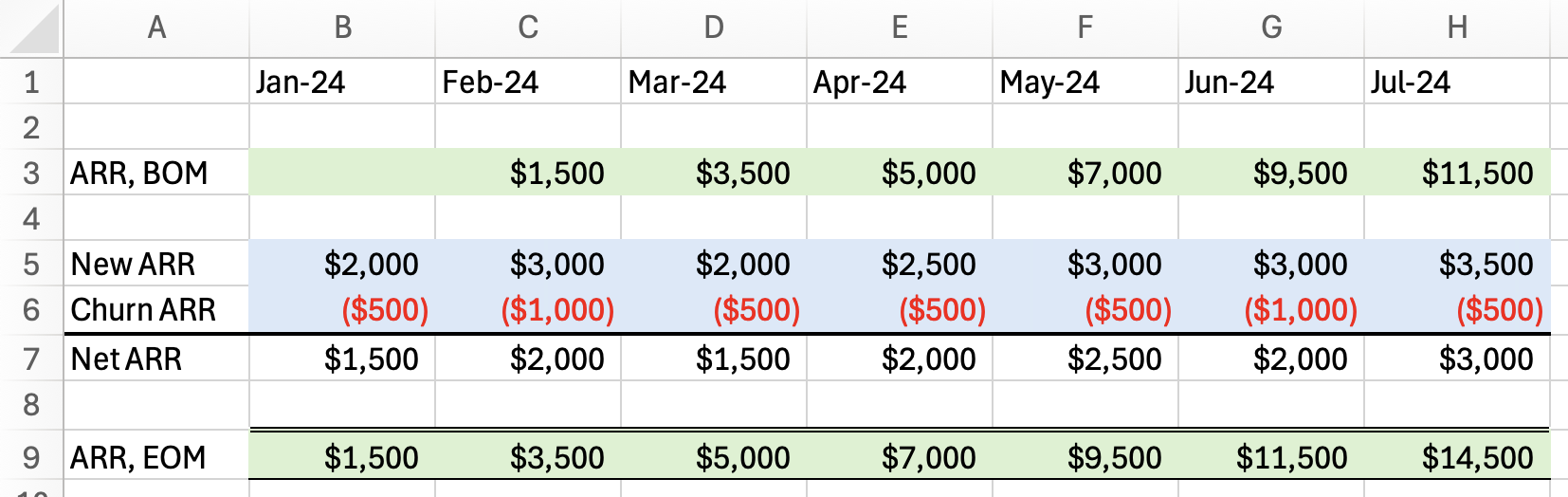Select the May-24 date cell

point(1085,83)
